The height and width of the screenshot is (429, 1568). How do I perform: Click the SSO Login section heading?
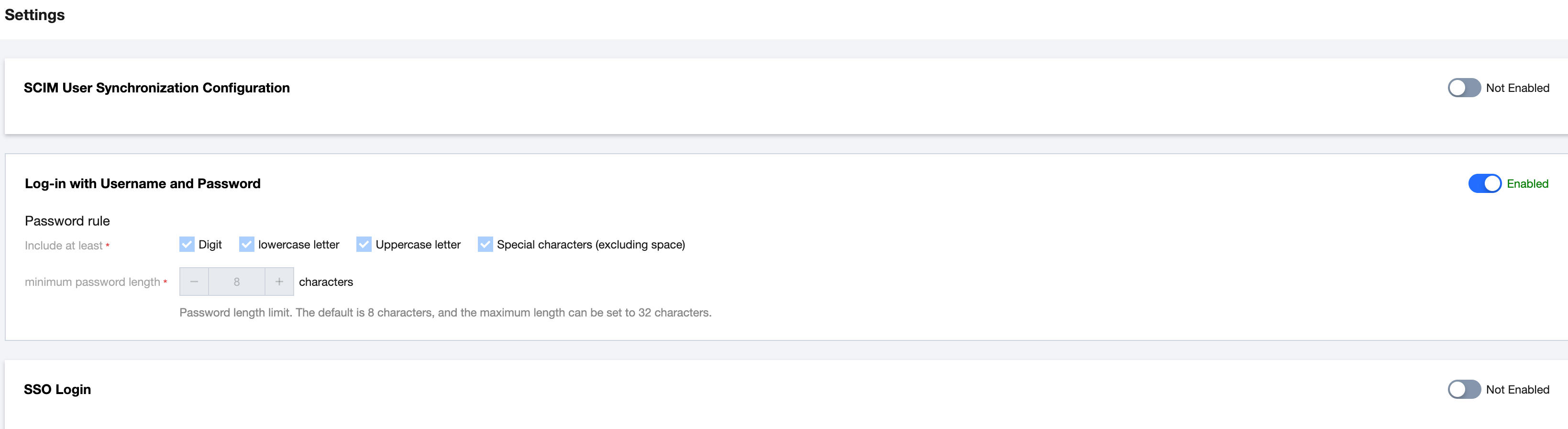tap(57, 389)
